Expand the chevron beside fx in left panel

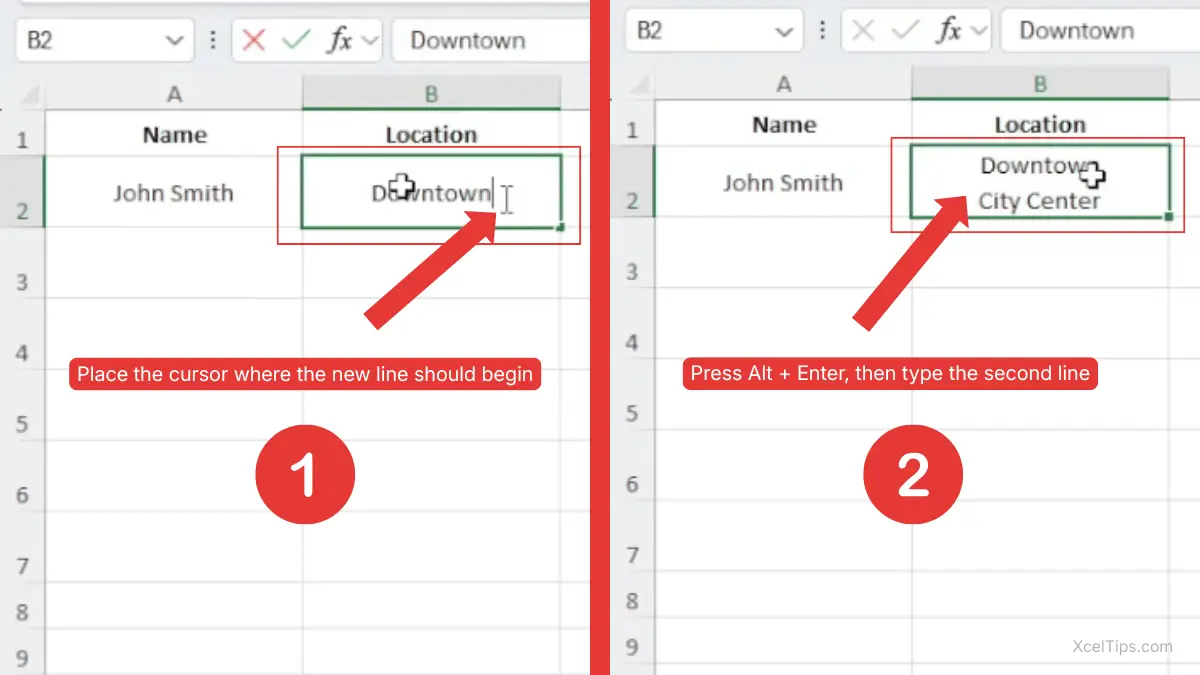pyautogui.click(x=371, y=41)
